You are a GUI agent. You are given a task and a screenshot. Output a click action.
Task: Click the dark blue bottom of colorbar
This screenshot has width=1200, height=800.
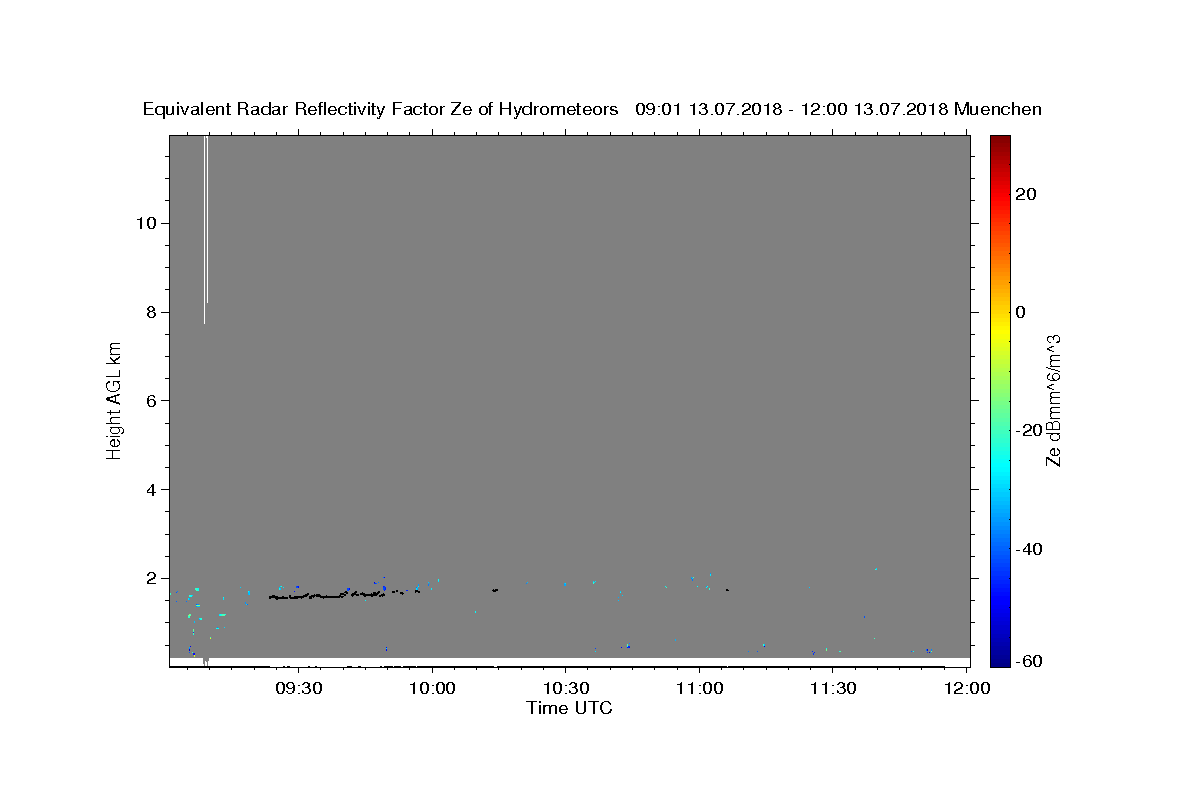click(1000, 658)
